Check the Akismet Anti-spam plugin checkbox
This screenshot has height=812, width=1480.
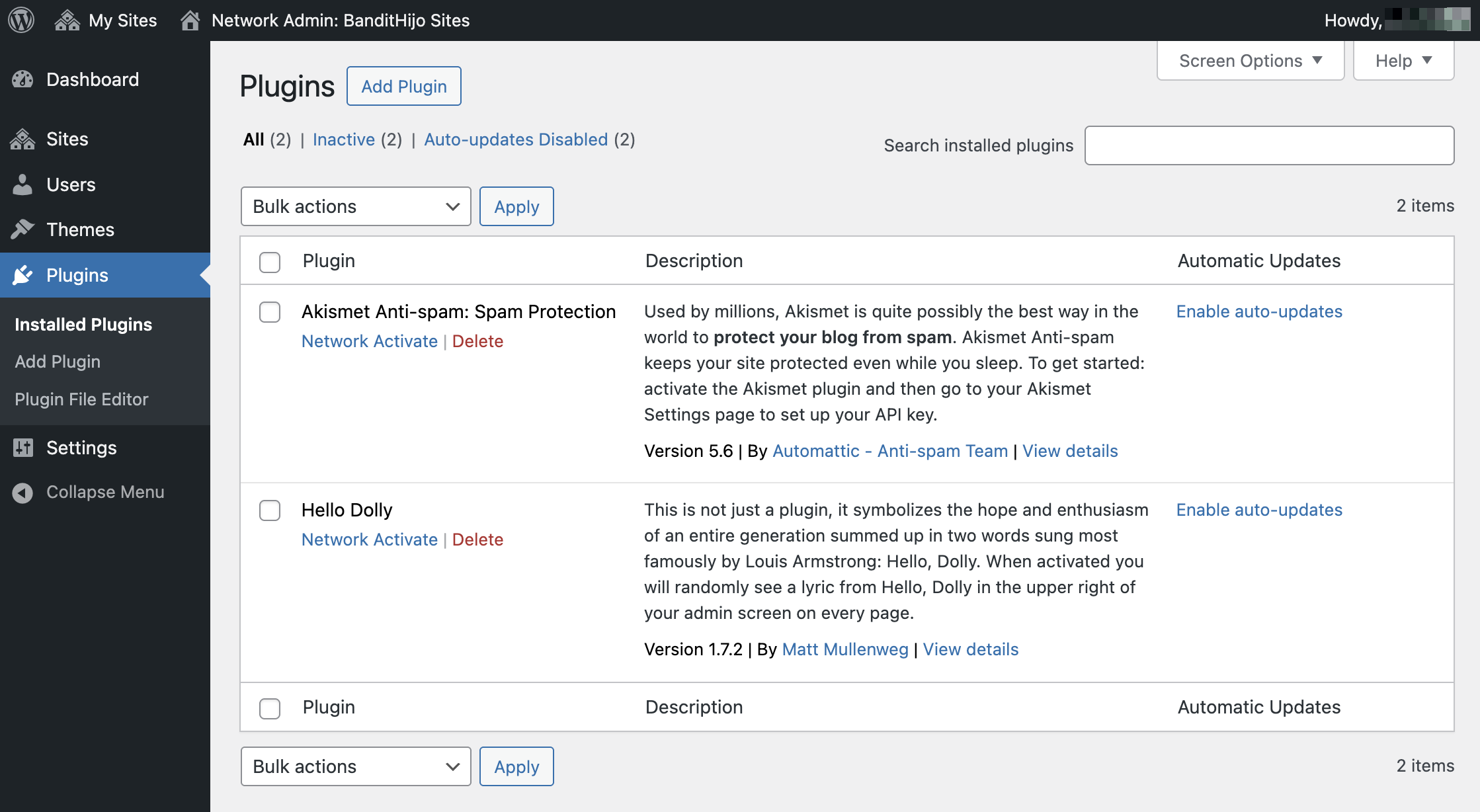[x=270, y=312]
